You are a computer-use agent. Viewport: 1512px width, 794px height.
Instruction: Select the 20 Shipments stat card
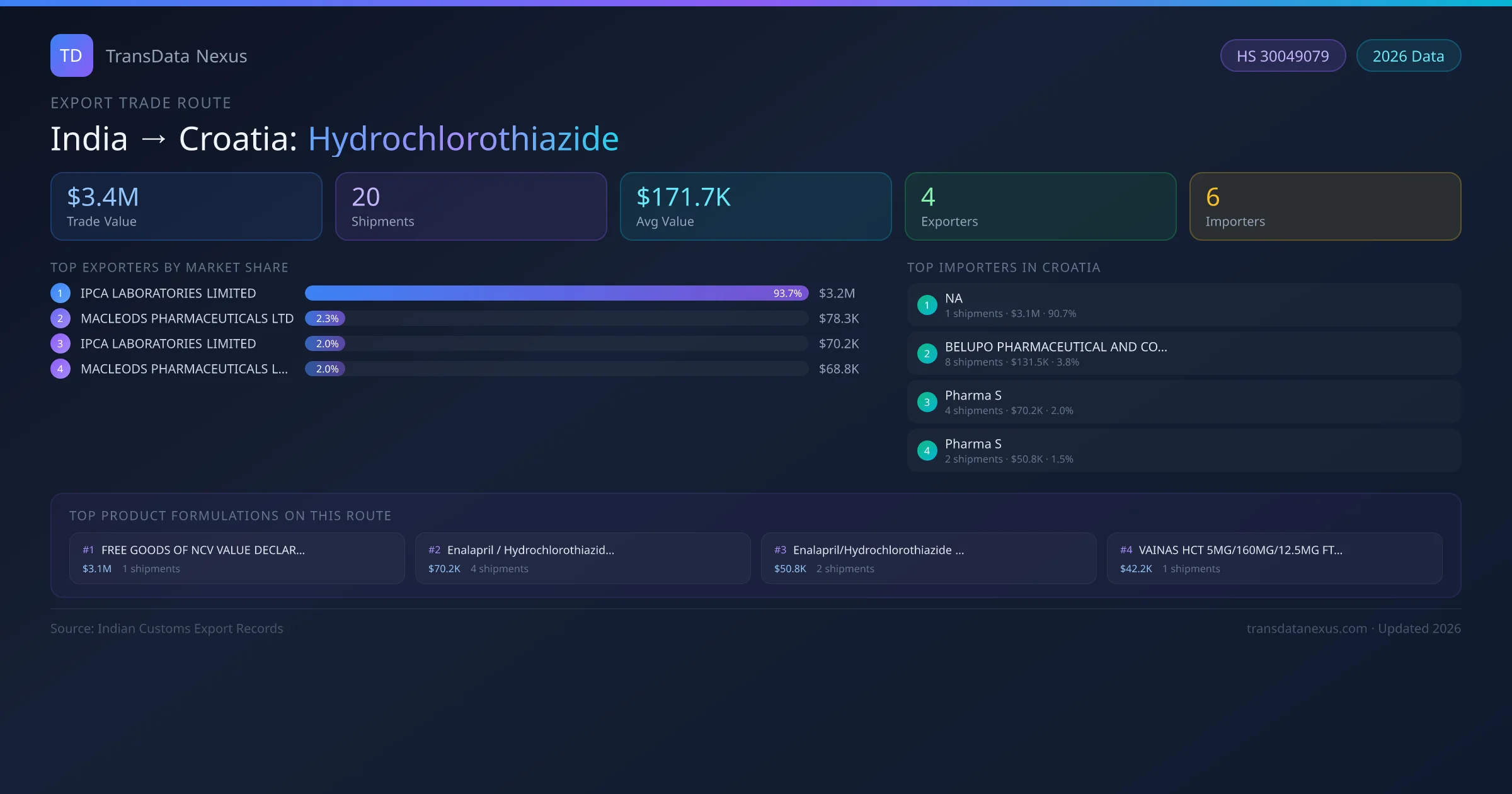(x=471, y=206)
